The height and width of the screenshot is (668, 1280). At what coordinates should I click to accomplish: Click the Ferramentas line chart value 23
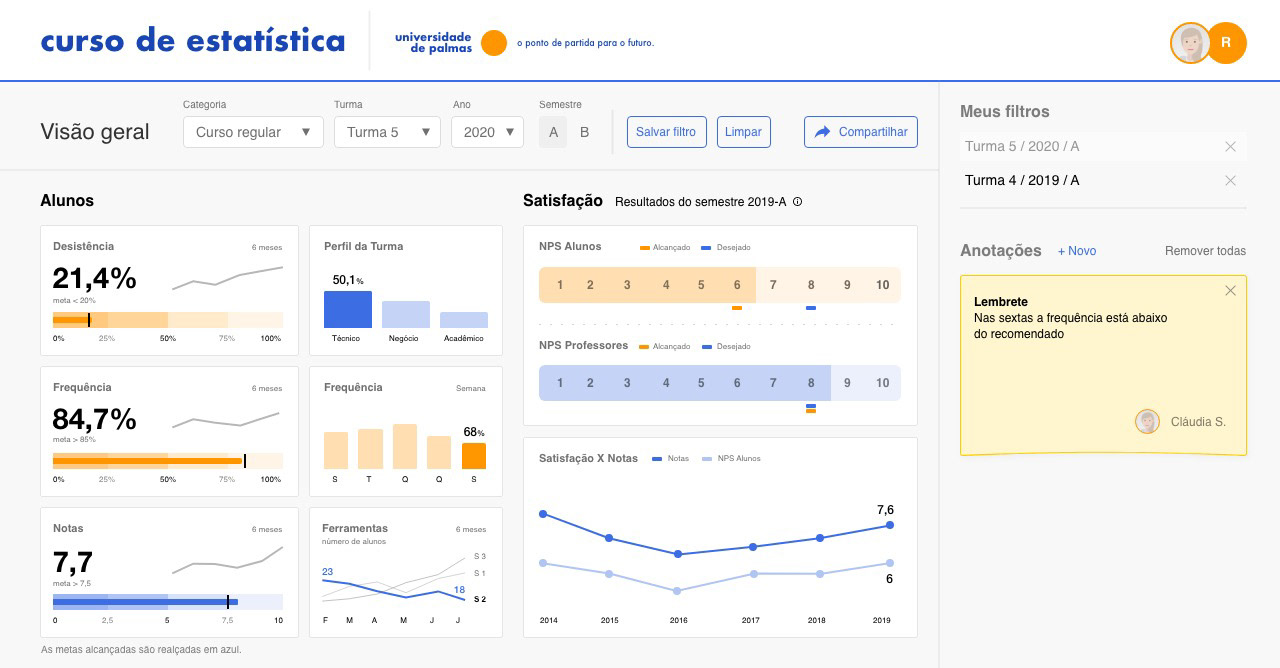[328, 572]
